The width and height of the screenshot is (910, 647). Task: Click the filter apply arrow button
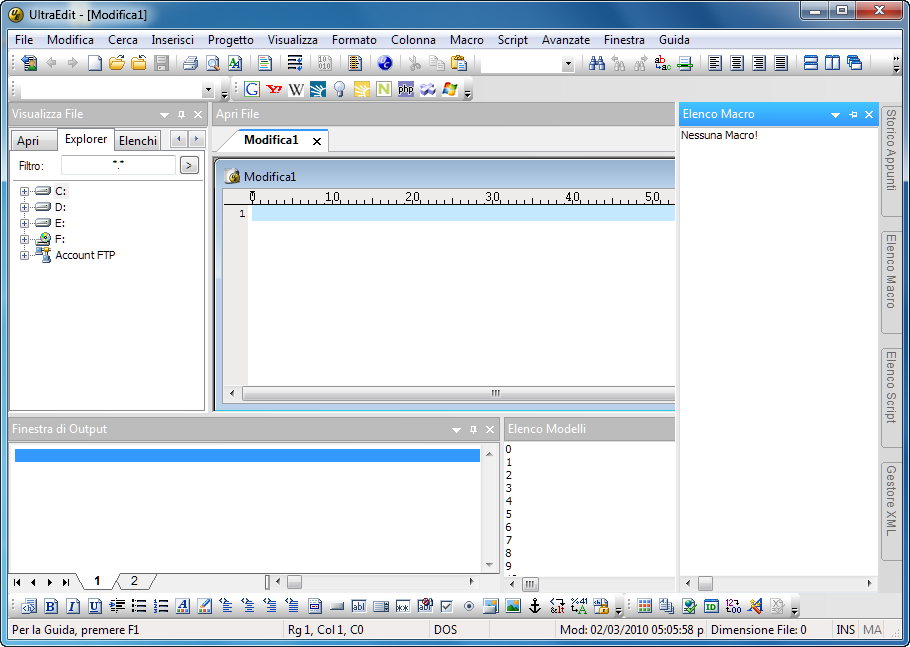pos(189,165)
